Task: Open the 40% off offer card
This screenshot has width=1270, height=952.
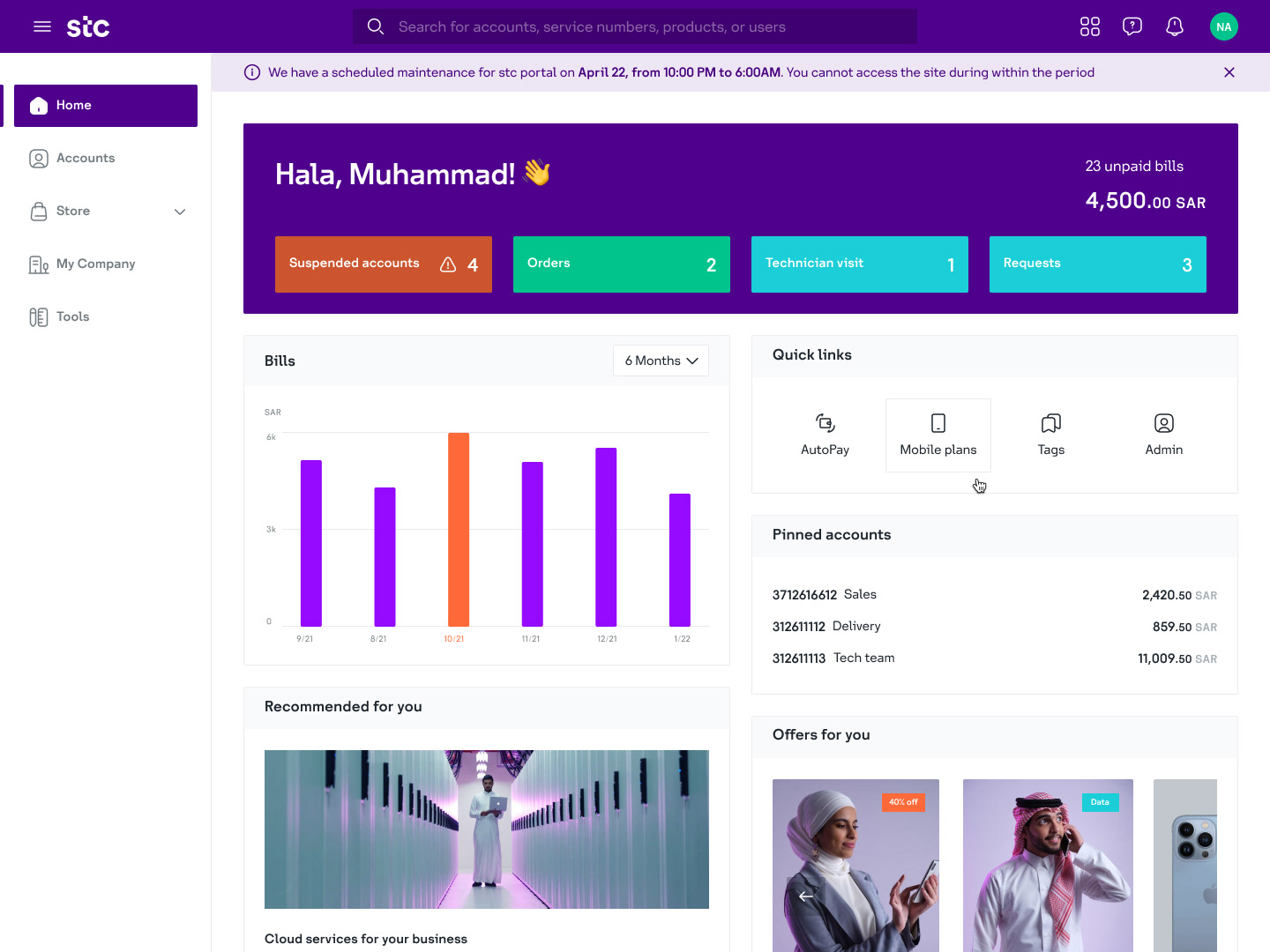Action: click(x=855, y=866)
